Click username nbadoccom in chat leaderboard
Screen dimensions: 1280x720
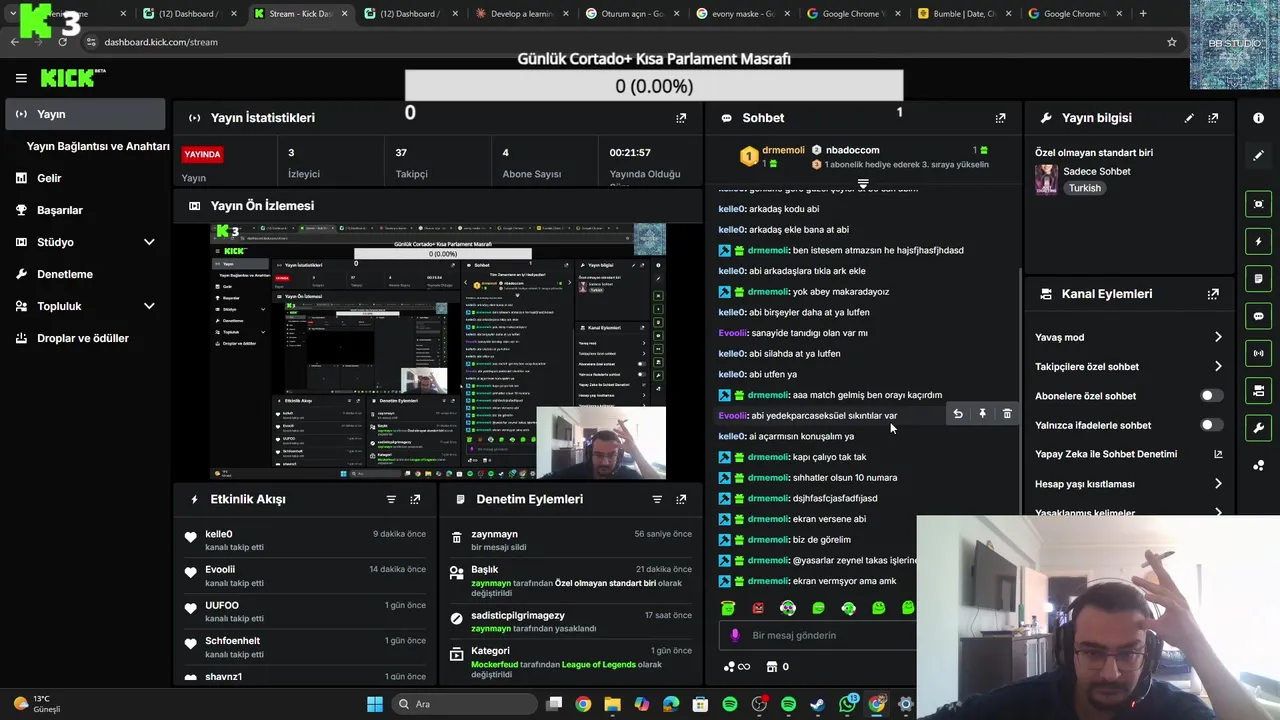[852, 150]
